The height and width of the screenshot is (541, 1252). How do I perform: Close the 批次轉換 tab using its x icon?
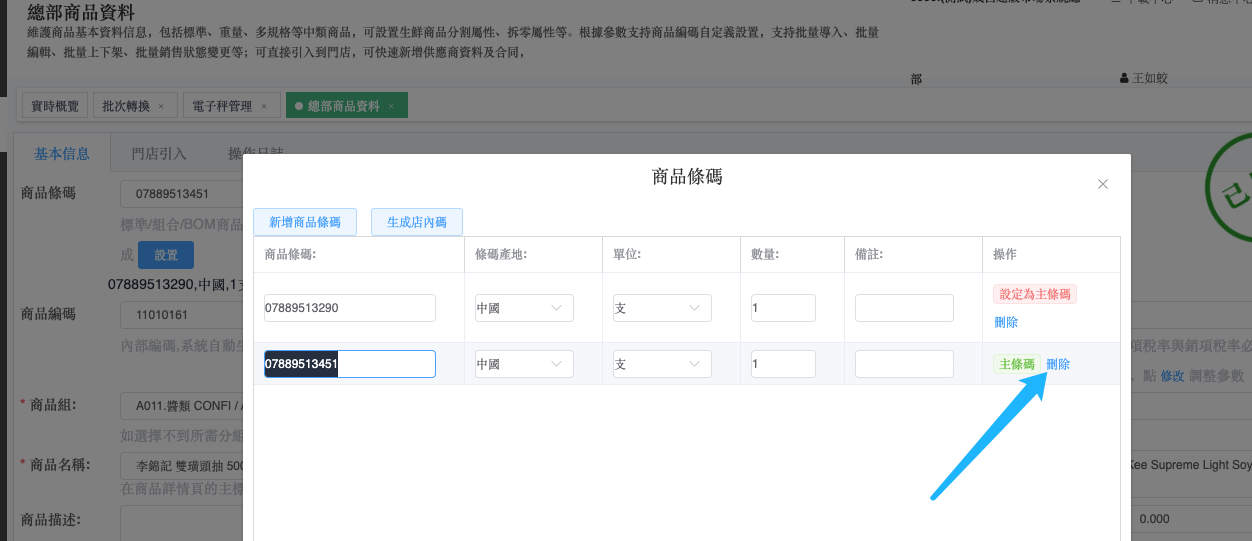(161, 106)
